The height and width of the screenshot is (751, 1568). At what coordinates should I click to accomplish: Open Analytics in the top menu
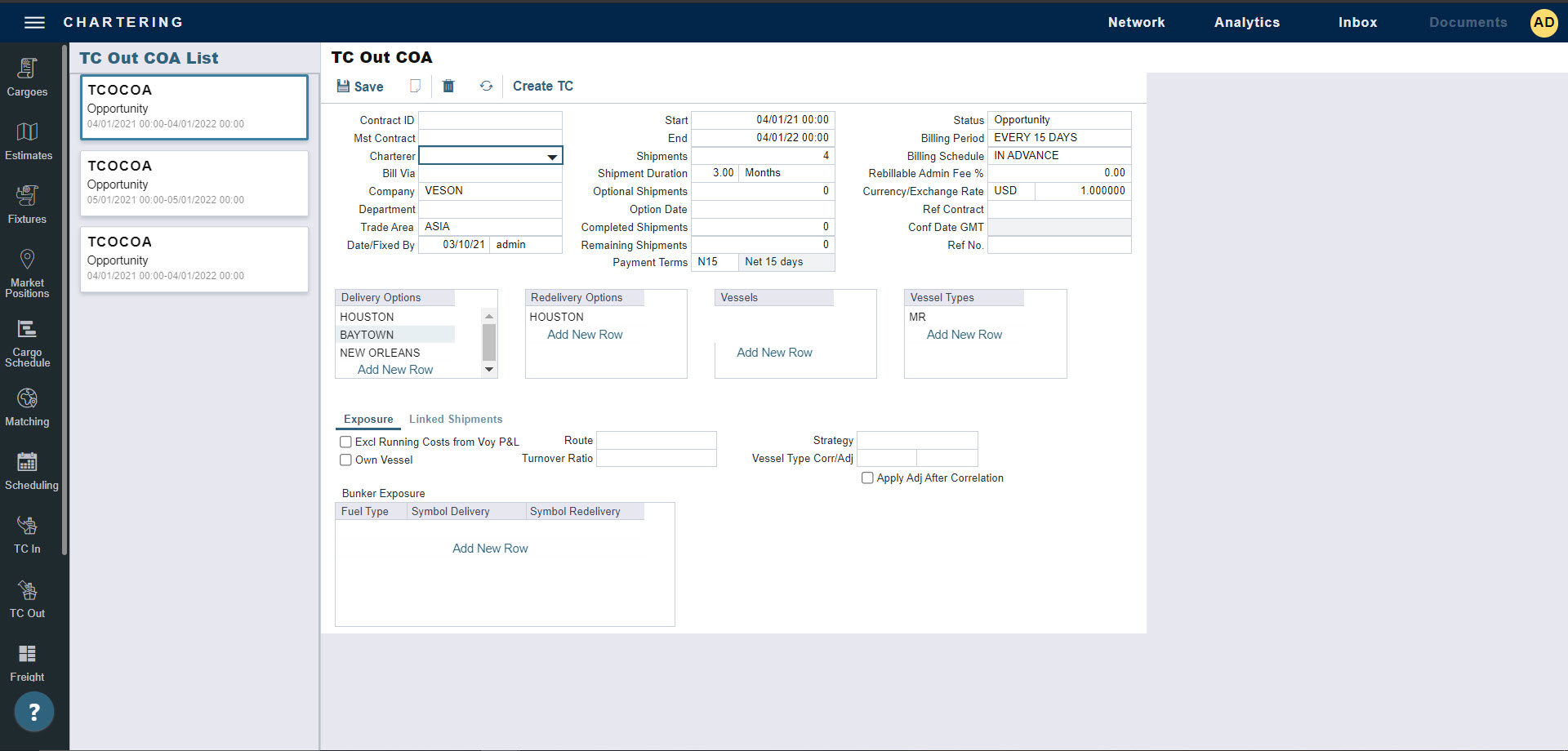click(x=1246, y=22)
